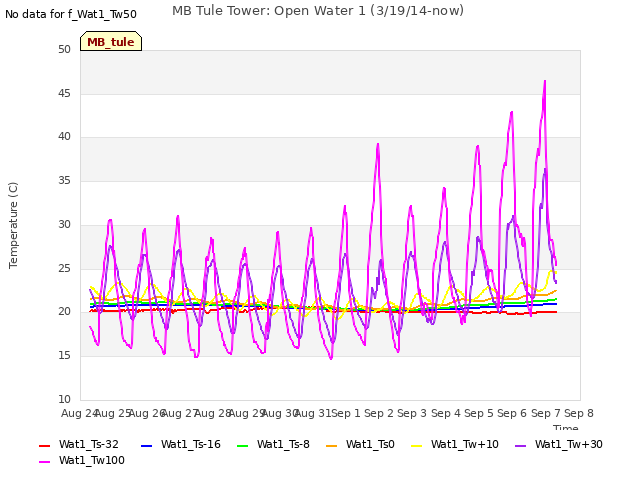
Task: Click the Sep 2 x-axis tick label
Action: 378,413
